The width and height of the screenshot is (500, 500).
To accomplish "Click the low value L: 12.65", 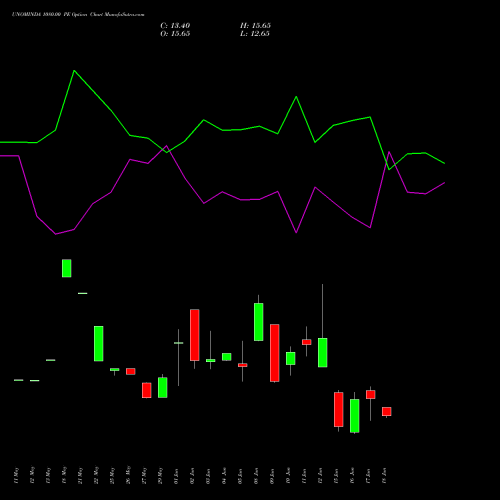I will 255,34.
